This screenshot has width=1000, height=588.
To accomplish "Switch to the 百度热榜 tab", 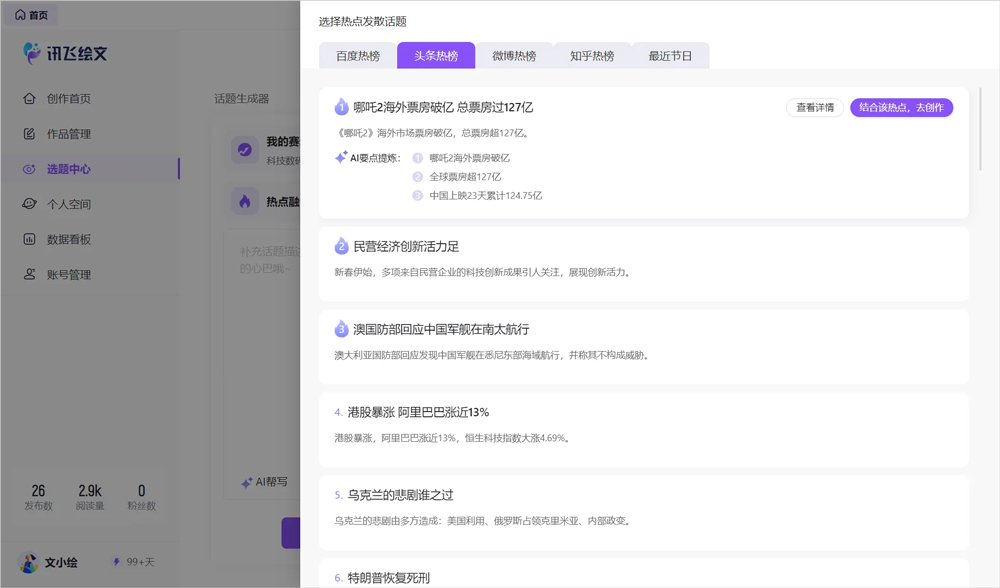I will pos(358,56).
